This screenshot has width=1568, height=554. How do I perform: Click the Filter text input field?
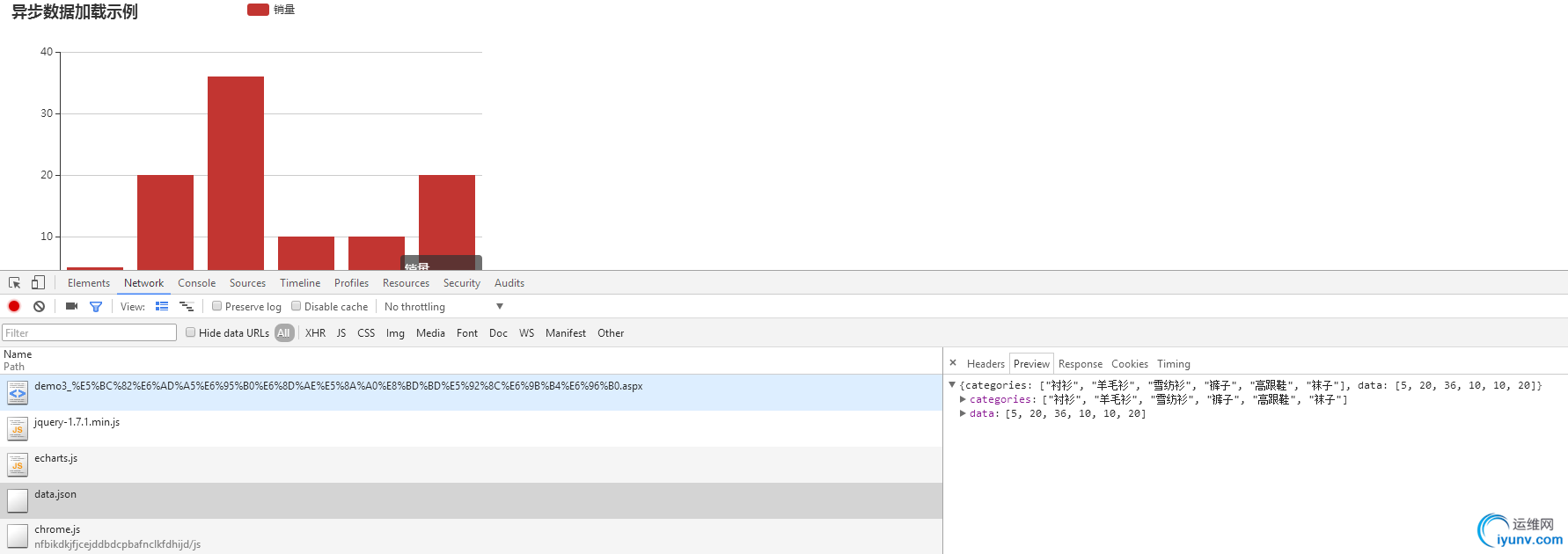(89, 332)
